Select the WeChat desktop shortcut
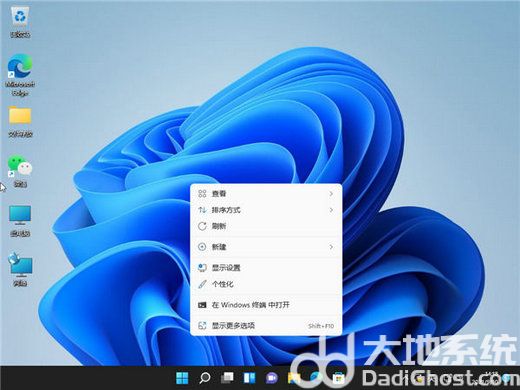 pos(20,171)
